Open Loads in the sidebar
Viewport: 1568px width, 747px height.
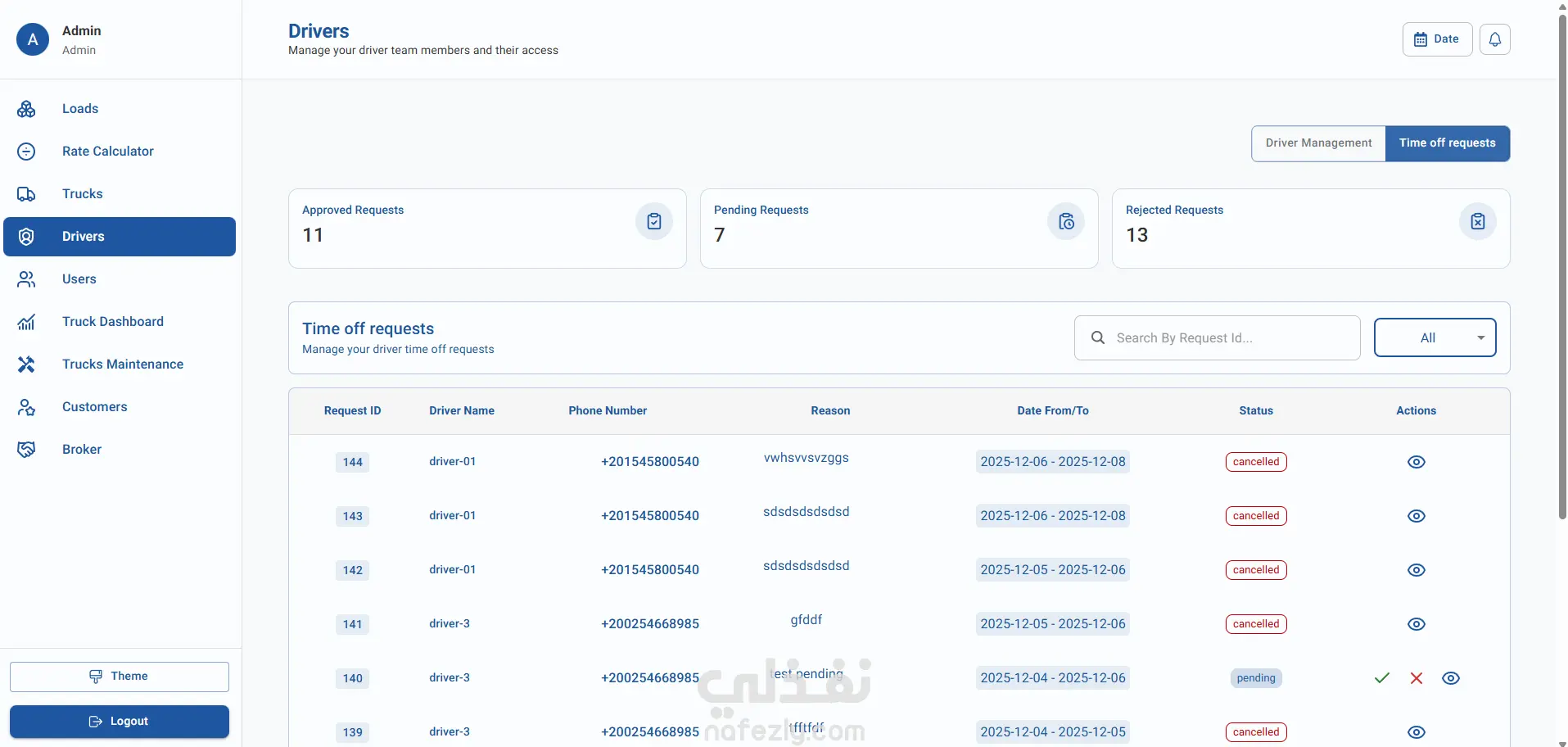120,109
